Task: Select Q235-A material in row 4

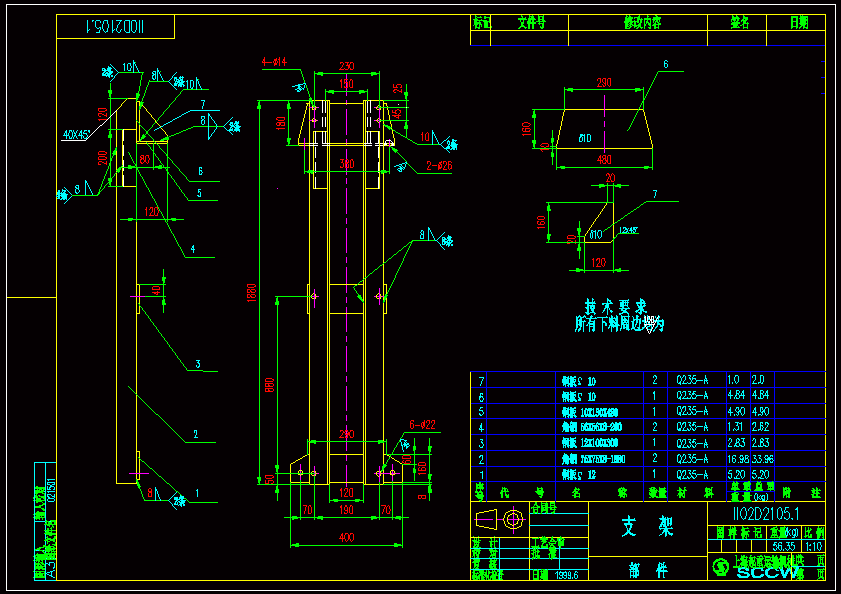Action: [x=692, y=427]
